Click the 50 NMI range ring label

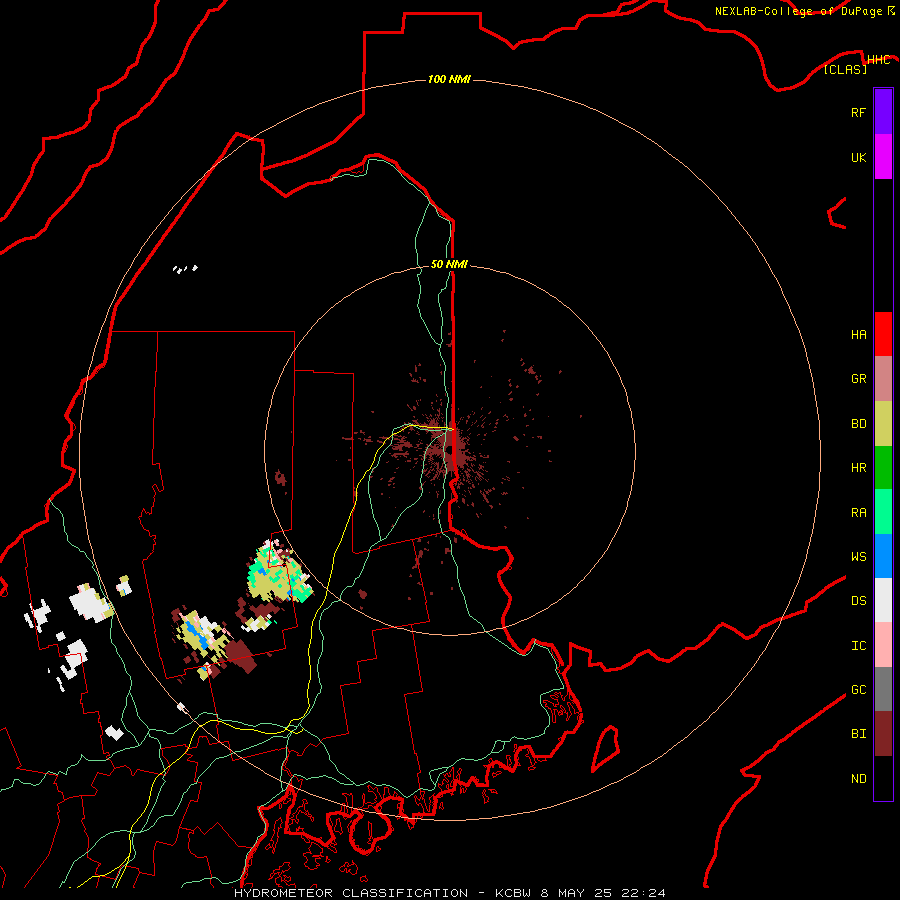coord(449,264)
